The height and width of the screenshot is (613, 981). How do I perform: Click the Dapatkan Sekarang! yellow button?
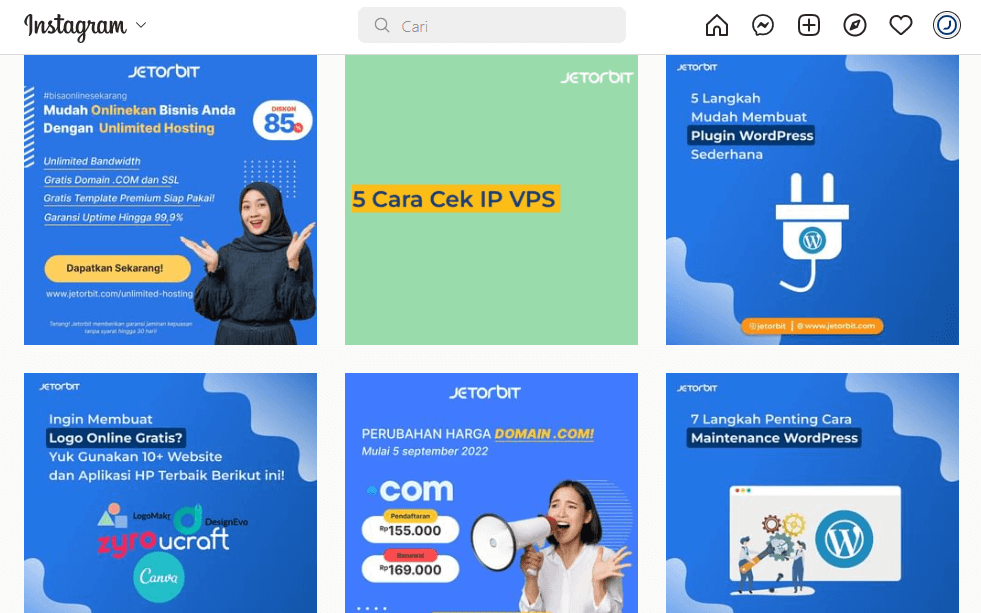118,268
